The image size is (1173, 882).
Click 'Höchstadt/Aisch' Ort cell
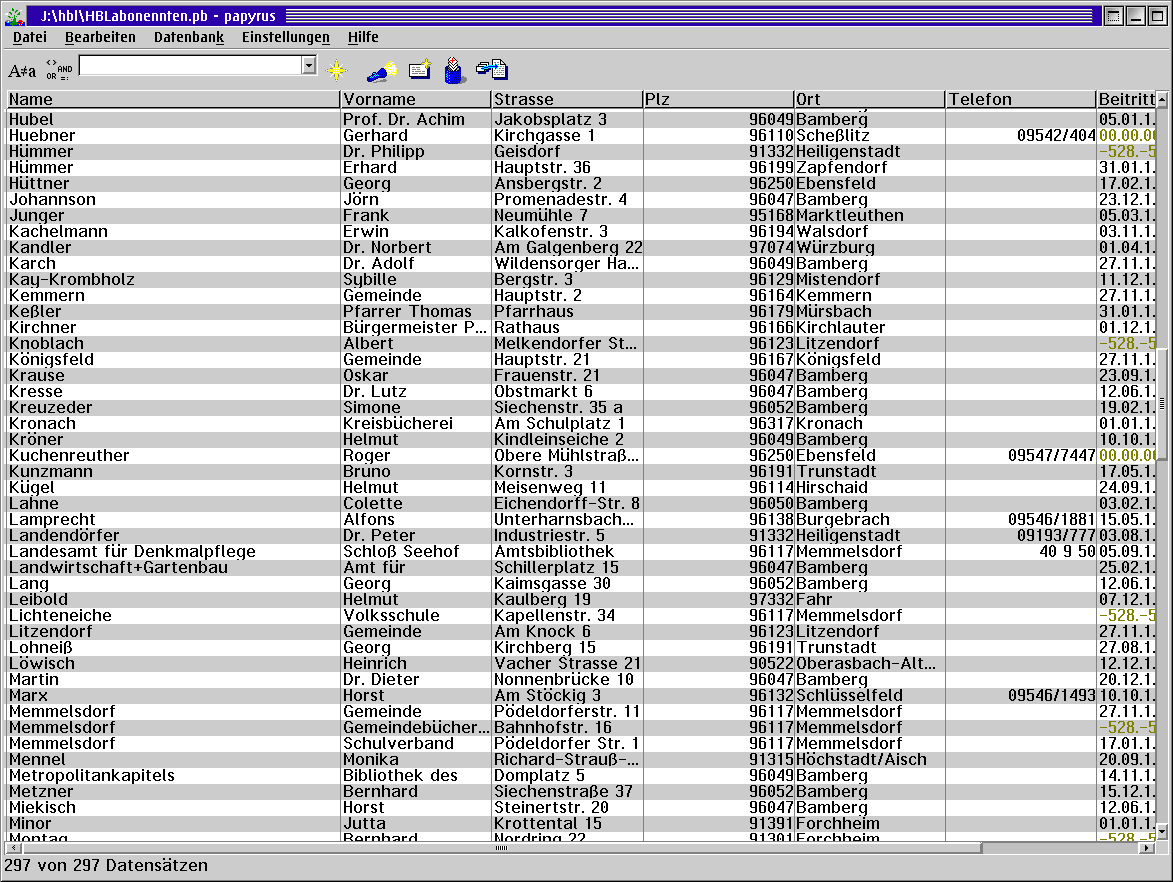(869, 760)
